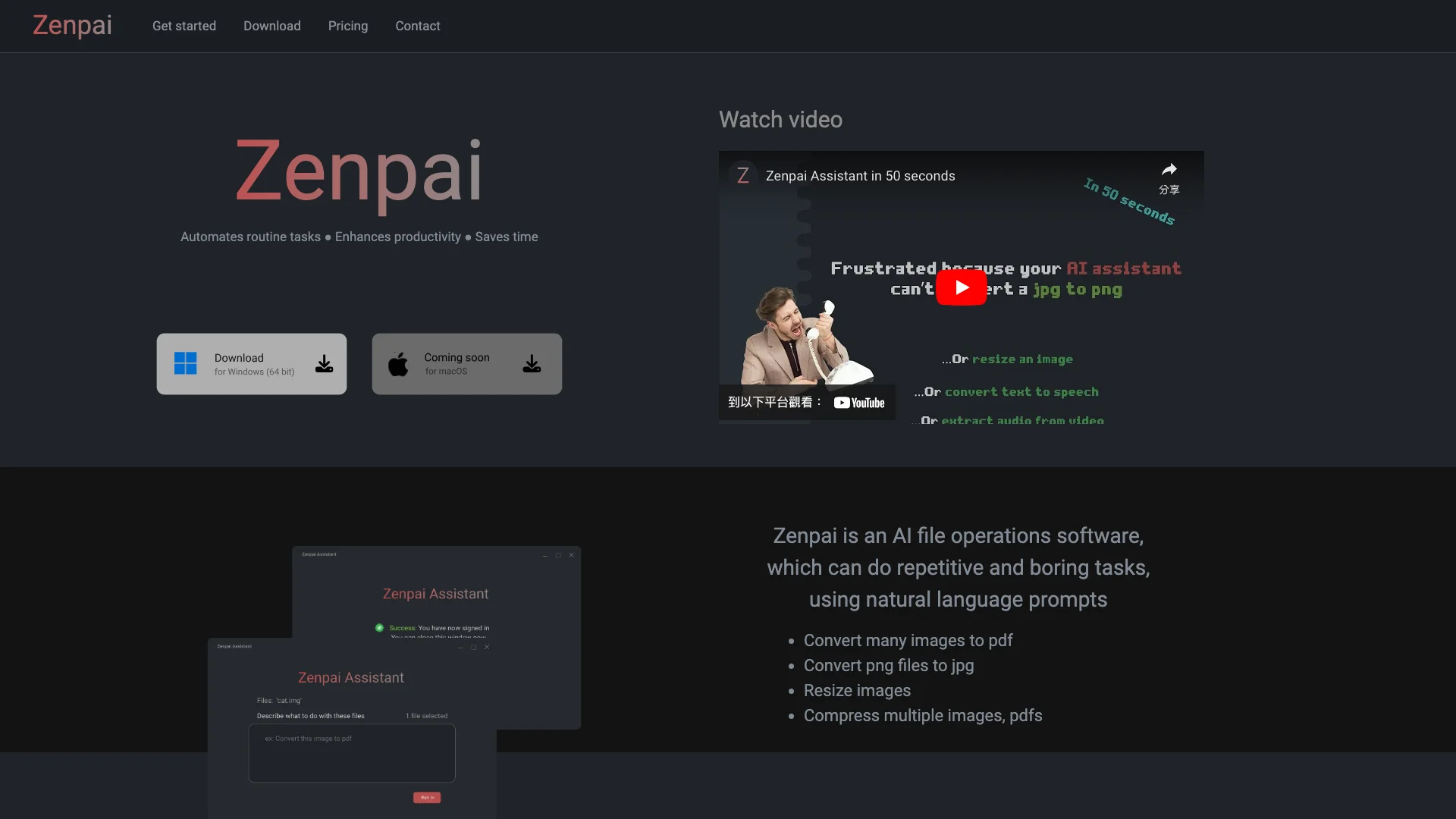The height and width of the screenshot is (819, 1456).
Task: Click the share icon on the video
Action: click(1169, 169)
